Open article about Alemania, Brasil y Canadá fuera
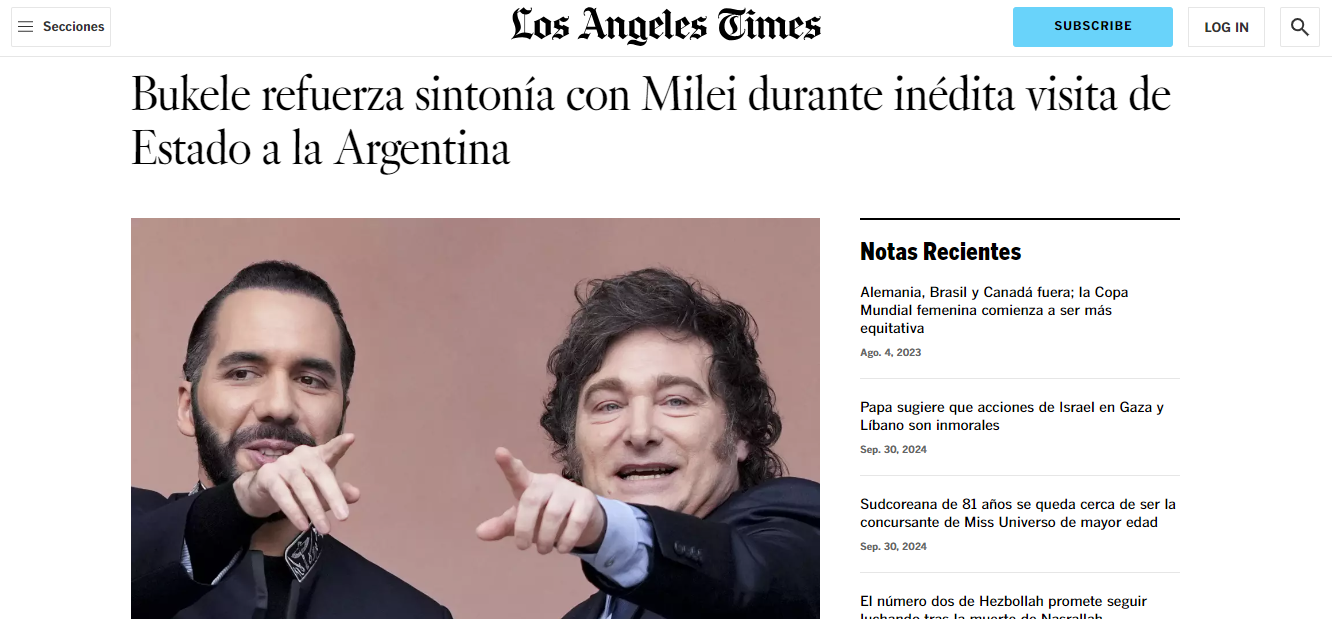1332x619 pixels. point(994,310)
